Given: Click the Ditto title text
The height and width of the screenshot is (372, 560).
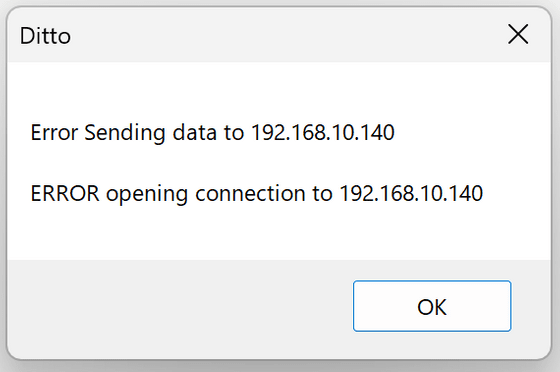Looking at the screenshot, I should tap(45, 36).
